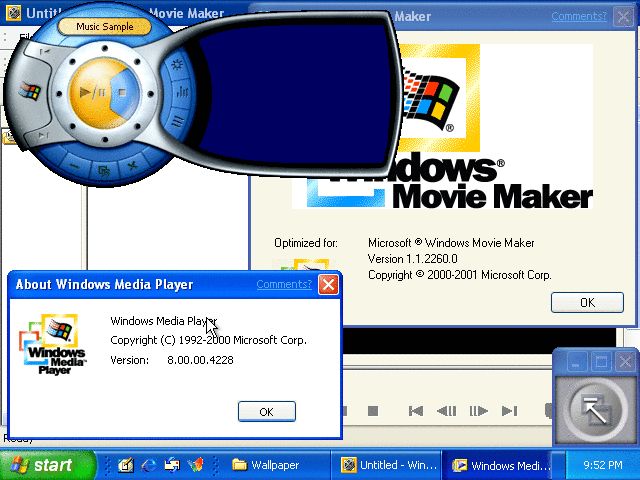Click the dark blue video display of the skin player
This screenshot has height=480, width=640.
pos(294,94)
